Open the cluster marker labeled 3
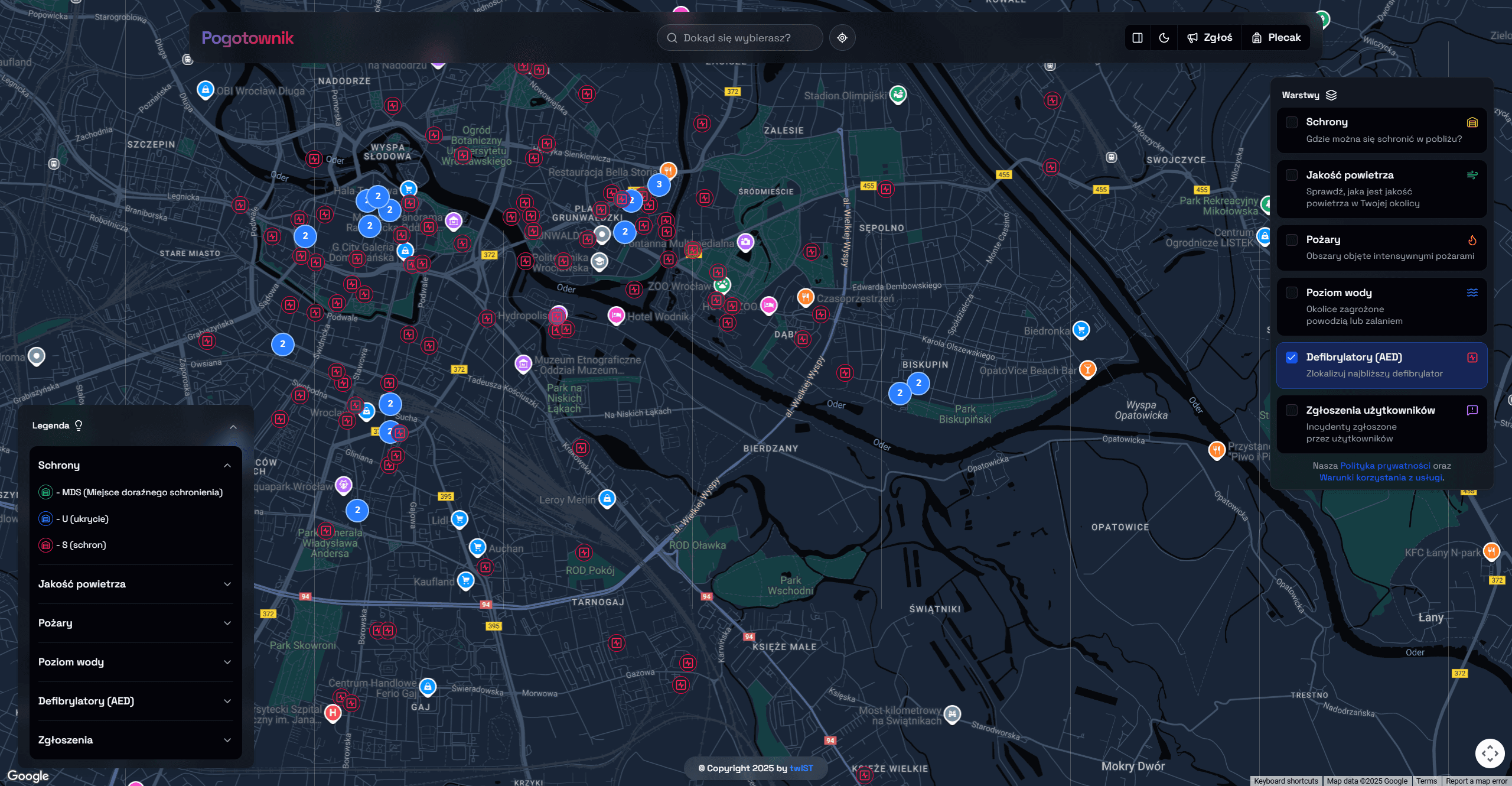Screen dimensions: 1512x786 659,184
